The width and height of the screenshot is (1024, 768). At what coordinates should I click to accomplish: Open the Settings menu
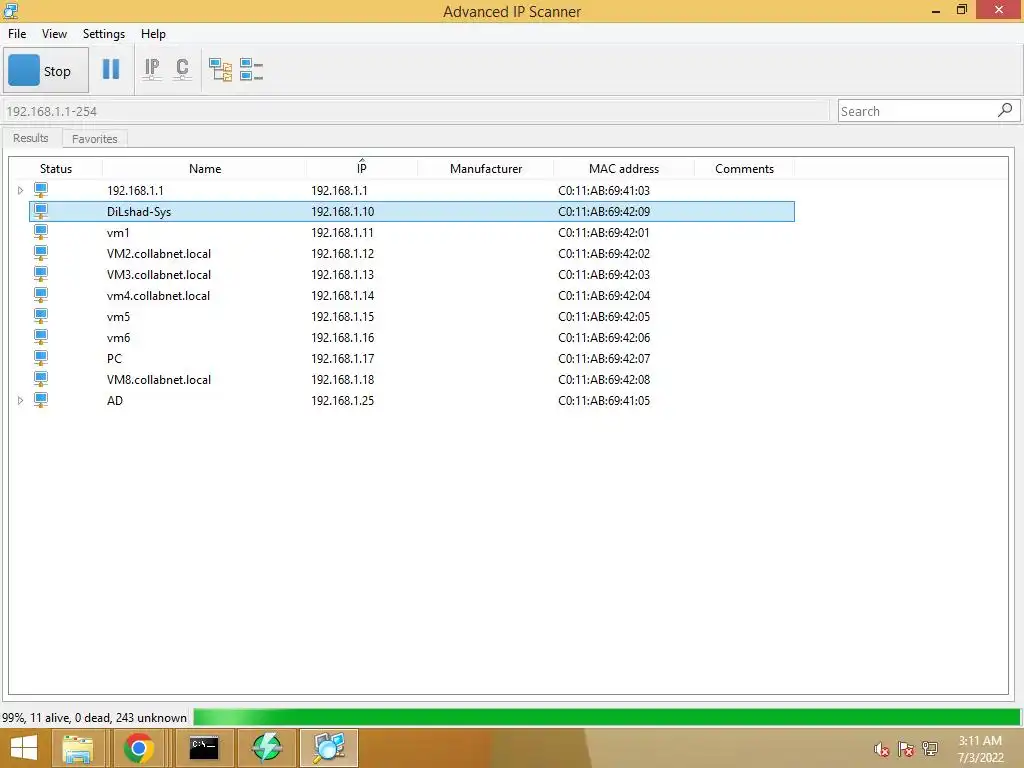104,34
